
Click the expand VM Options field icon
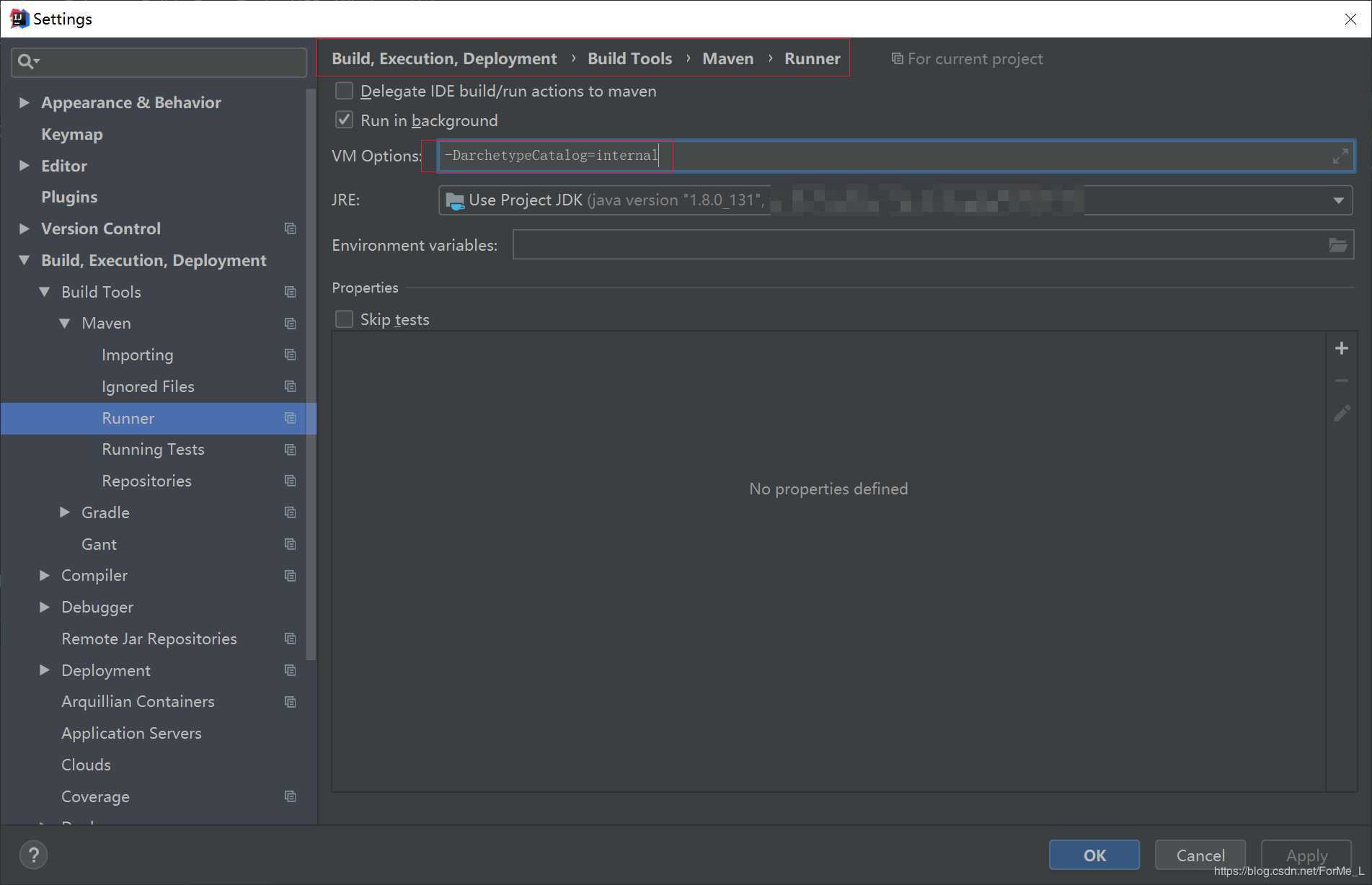point(1340,156)
